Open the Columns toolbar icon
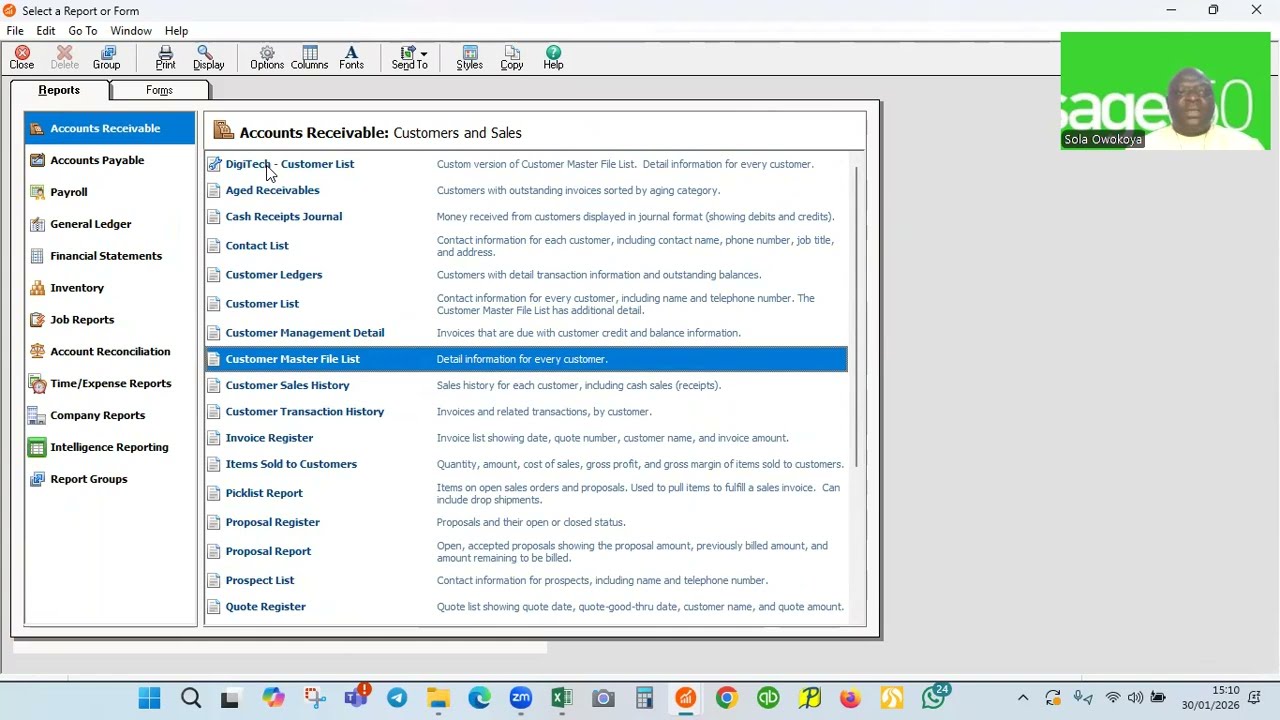Image resolution: width=1280 pixels, height=720 pixels. pos(309,58)
